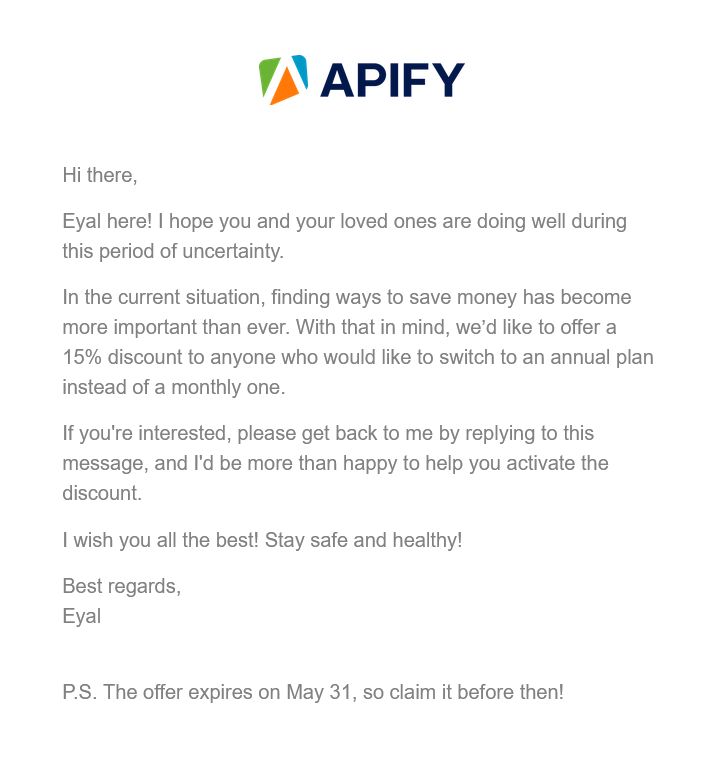Click "In the current situation" sentence start
Image resolution: width=722 pixels, height=759 pixels.
coord(164,297)
